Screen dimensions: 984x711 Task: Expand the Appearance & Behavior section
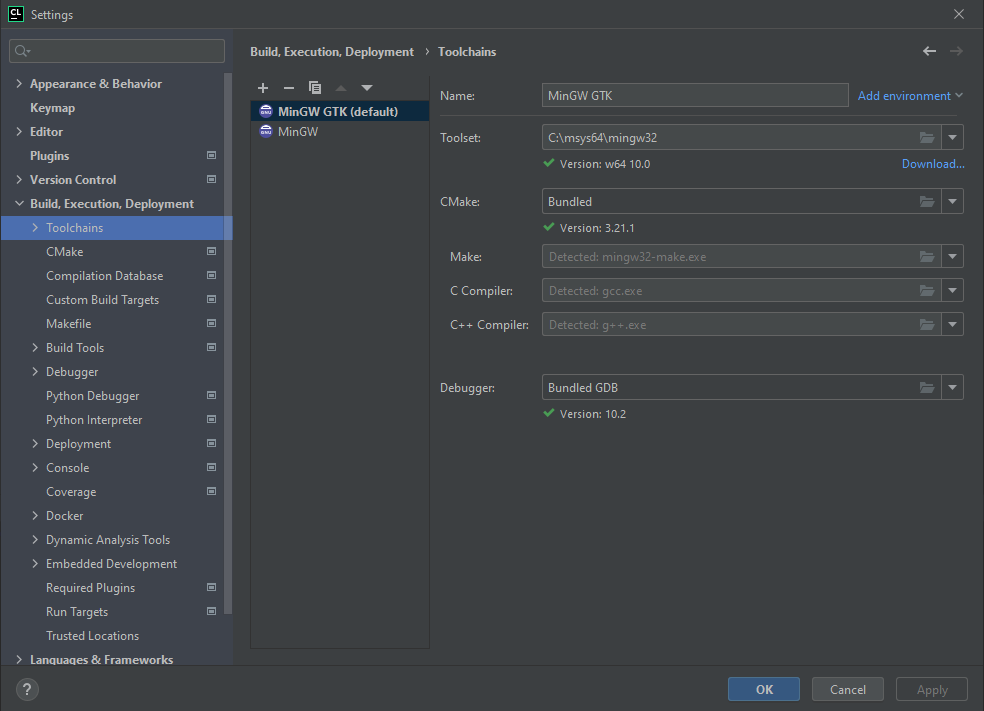[x=20, y=84]
